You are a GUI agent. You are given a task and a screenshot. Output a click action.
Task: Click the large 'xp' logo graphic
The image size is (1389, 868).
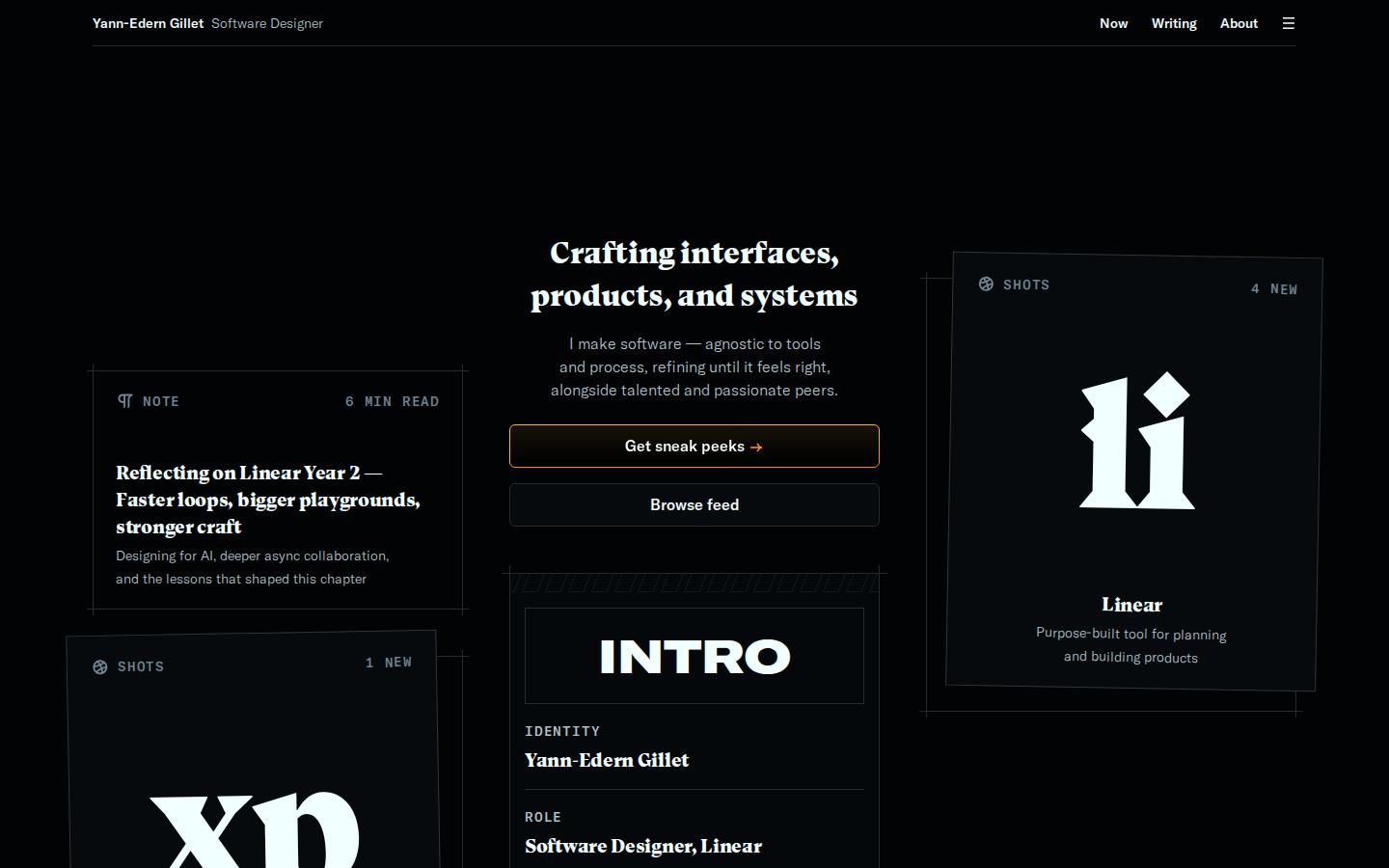pyautogui.click(x=255, y=829)
